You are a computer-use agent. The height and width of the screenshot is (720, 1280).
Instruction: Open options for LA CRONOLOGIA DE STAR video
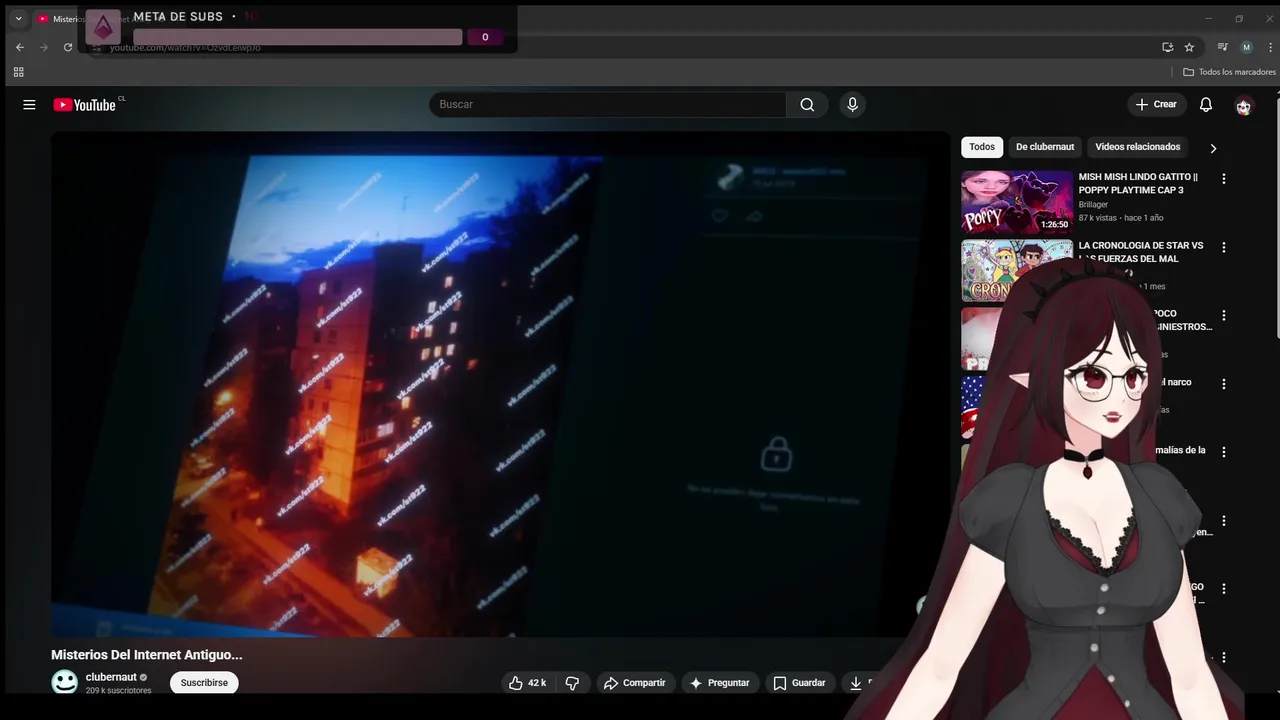click(x=1223, y=247)
